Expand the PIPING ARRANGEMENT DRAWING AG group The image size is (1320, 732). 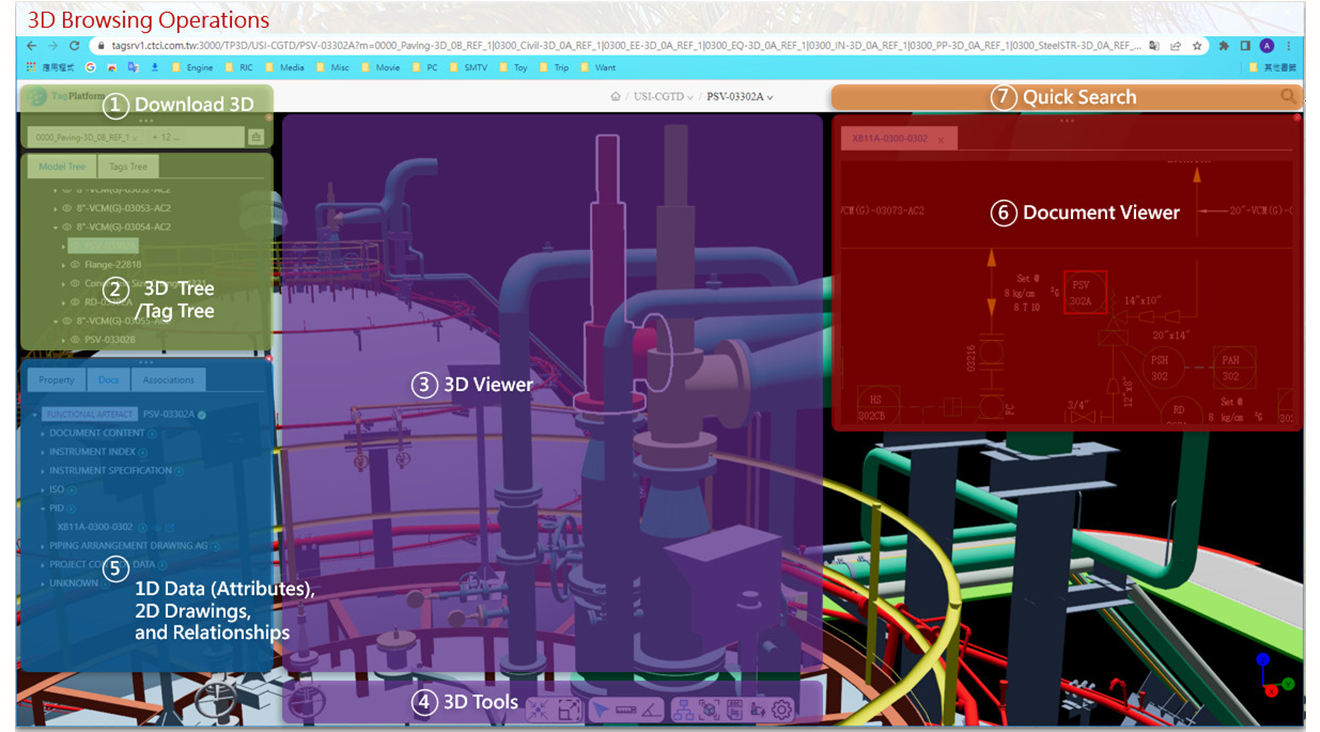[x=43, y=547]
